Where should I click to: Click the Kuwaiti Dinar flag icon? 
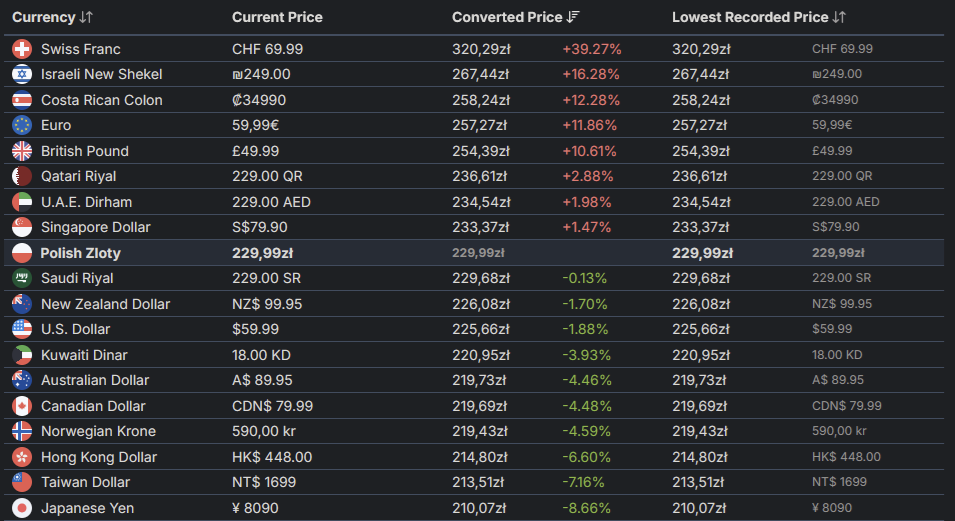coord(22,355)
